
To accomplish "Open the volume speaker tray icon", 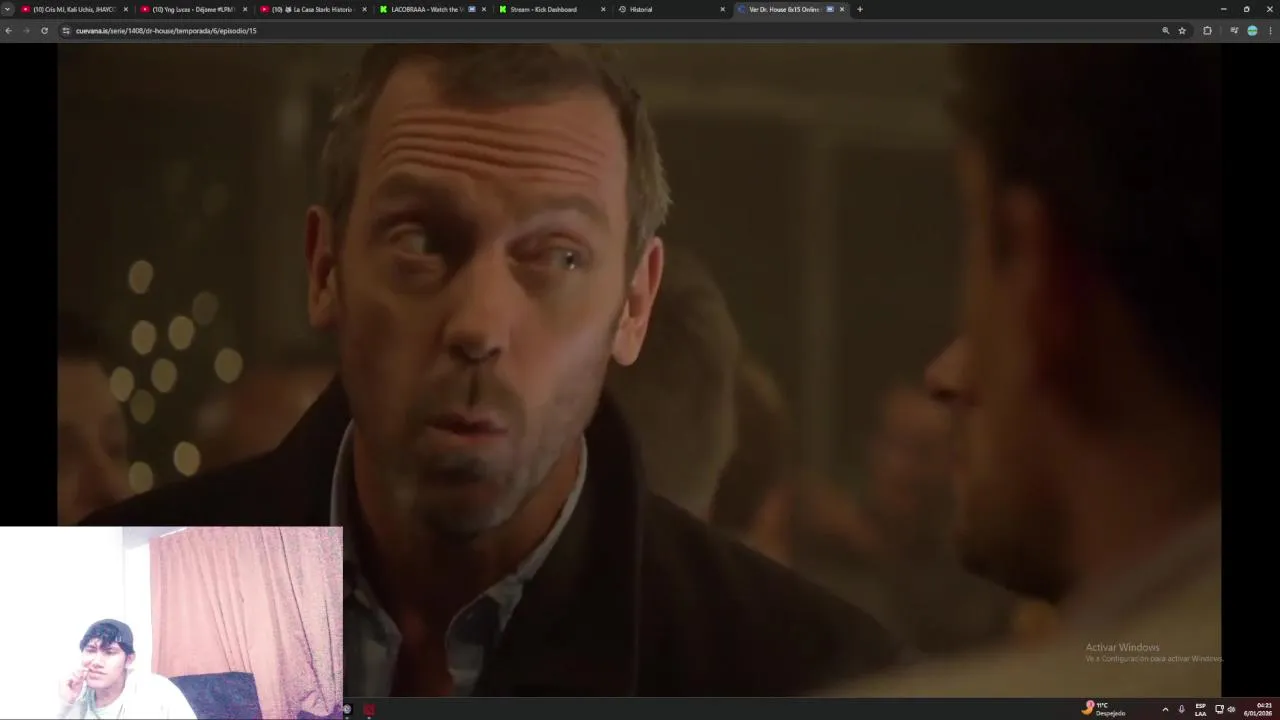I will point(1231,709).
